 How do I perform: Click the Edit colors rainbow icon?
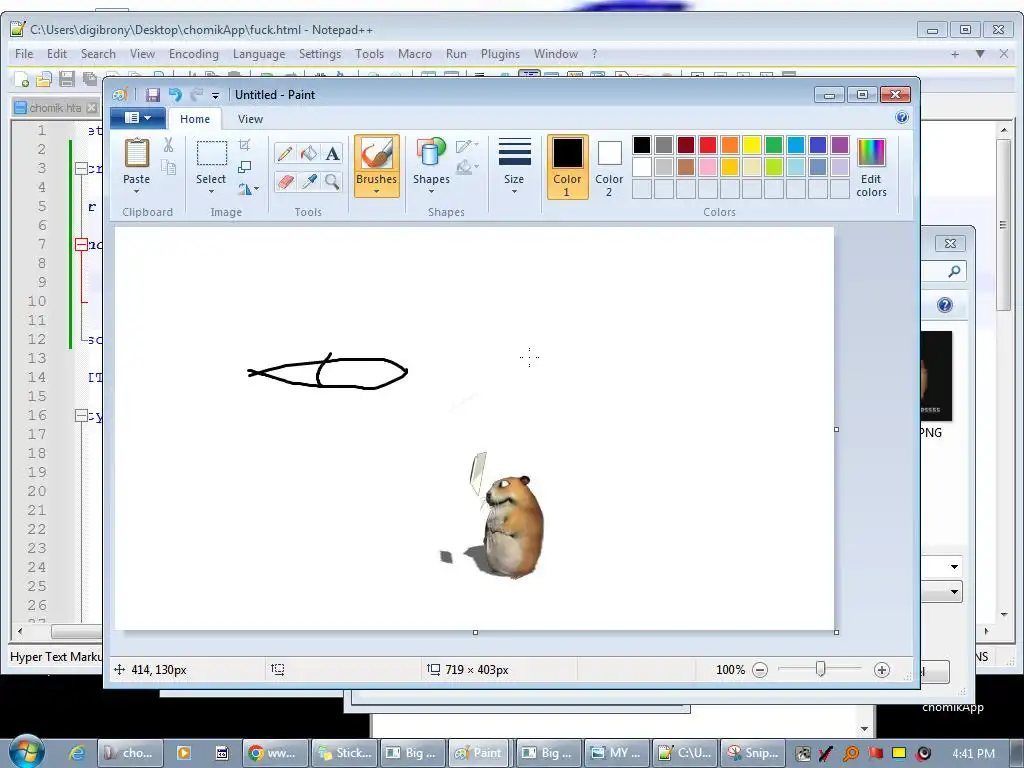point(871,153)
